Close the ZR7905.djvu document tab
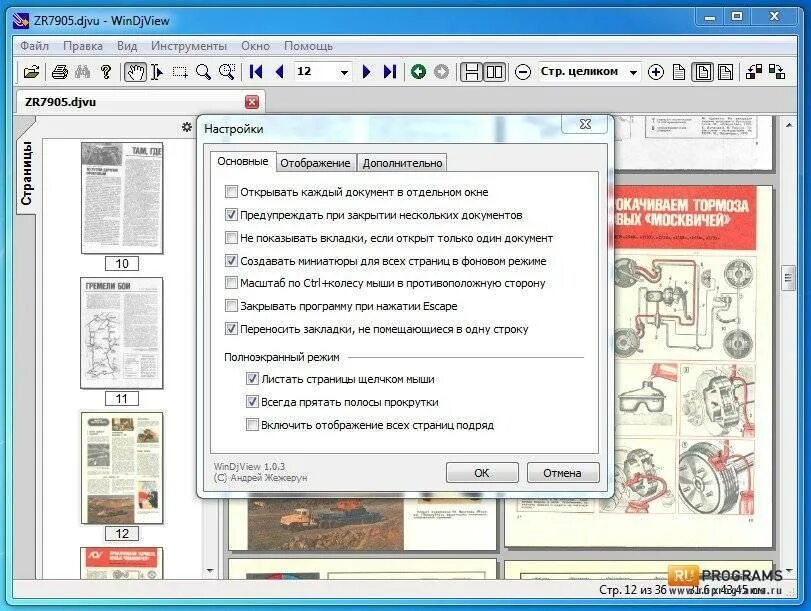Image resolution: width=811 pixels, height=611 pixels. click(x=252, y=102)
